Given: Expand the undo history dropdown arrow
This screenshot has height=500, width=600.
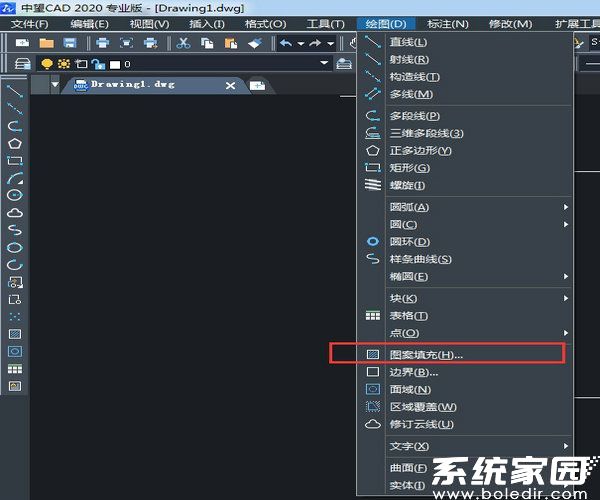Looking at the screenshot, I should point(301,44).
